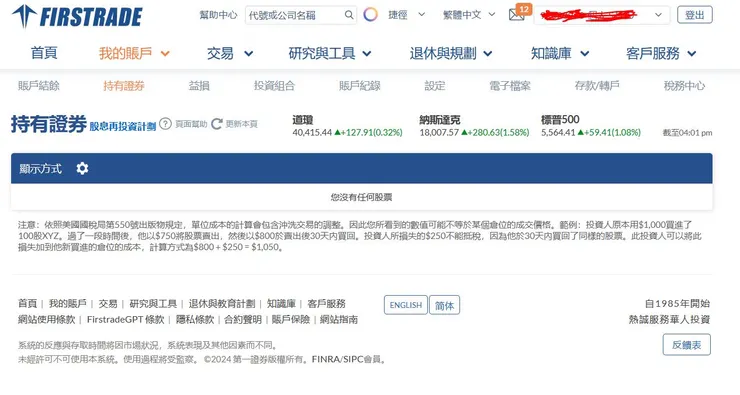Click the page help question mark icon
Screen dimensions: 740x395
(165, 124)
